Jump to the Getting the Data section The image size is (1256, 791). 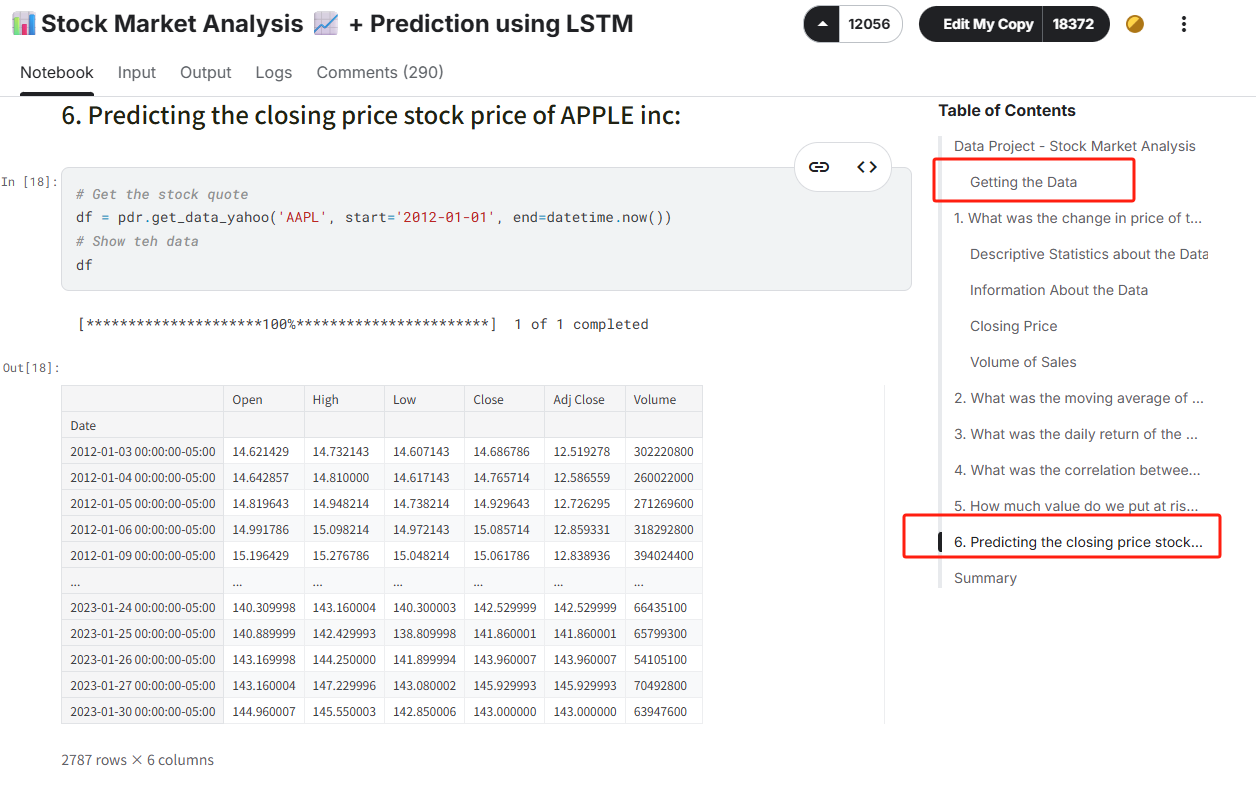pos(1023,182)
